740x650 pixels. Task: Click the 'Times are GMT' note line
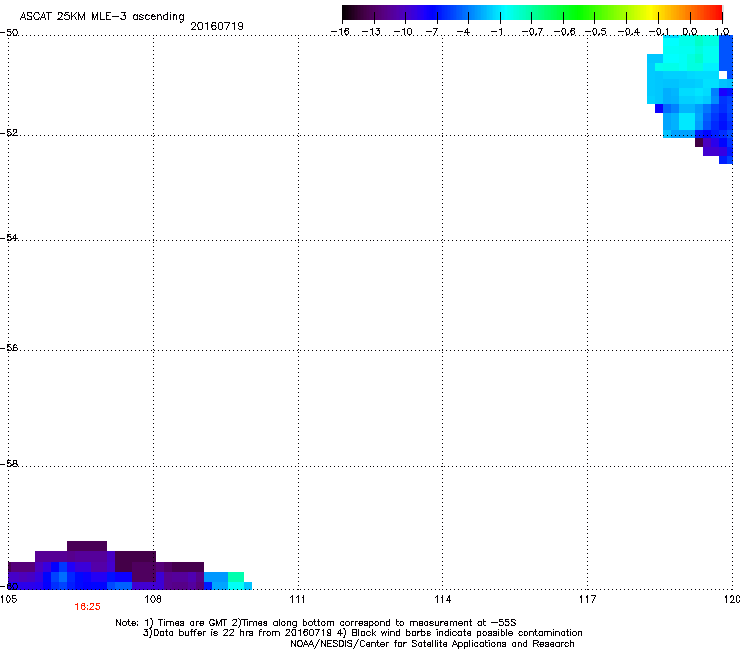tap(316, 623)
